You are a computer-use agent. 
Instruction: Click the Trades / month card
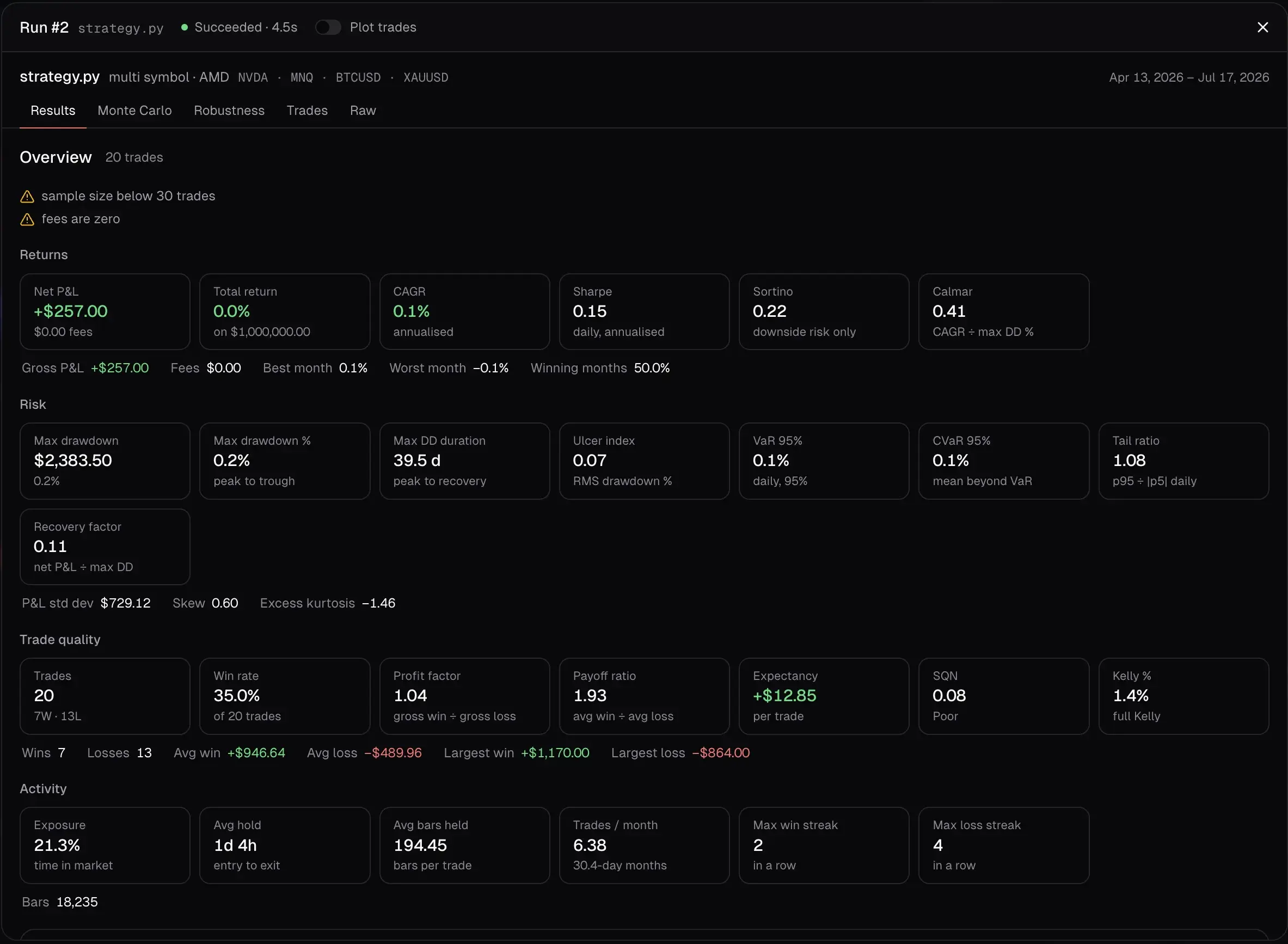click(644, 845)
